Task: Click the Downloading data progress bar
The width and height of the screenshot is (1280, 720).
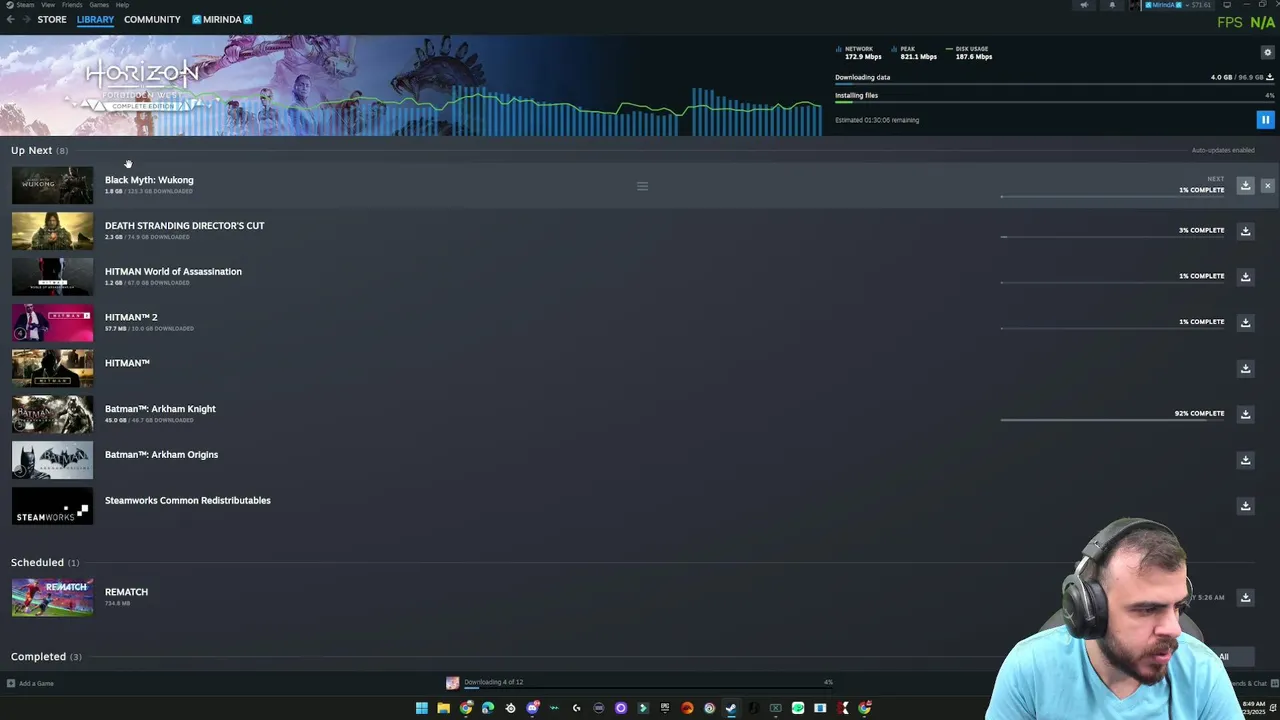Action: pyautogui.click(x=1054, y=85)
